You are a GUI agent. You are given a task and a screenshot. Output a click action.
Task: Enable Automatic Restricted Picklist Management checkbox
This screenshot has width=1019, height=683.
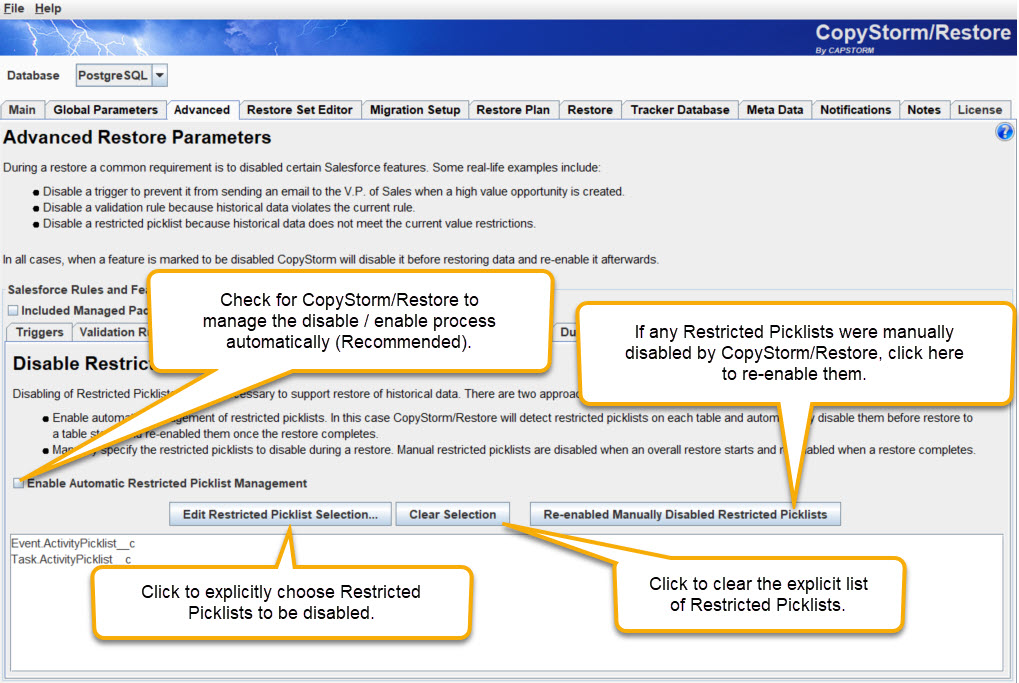click(x=18, y=483)
